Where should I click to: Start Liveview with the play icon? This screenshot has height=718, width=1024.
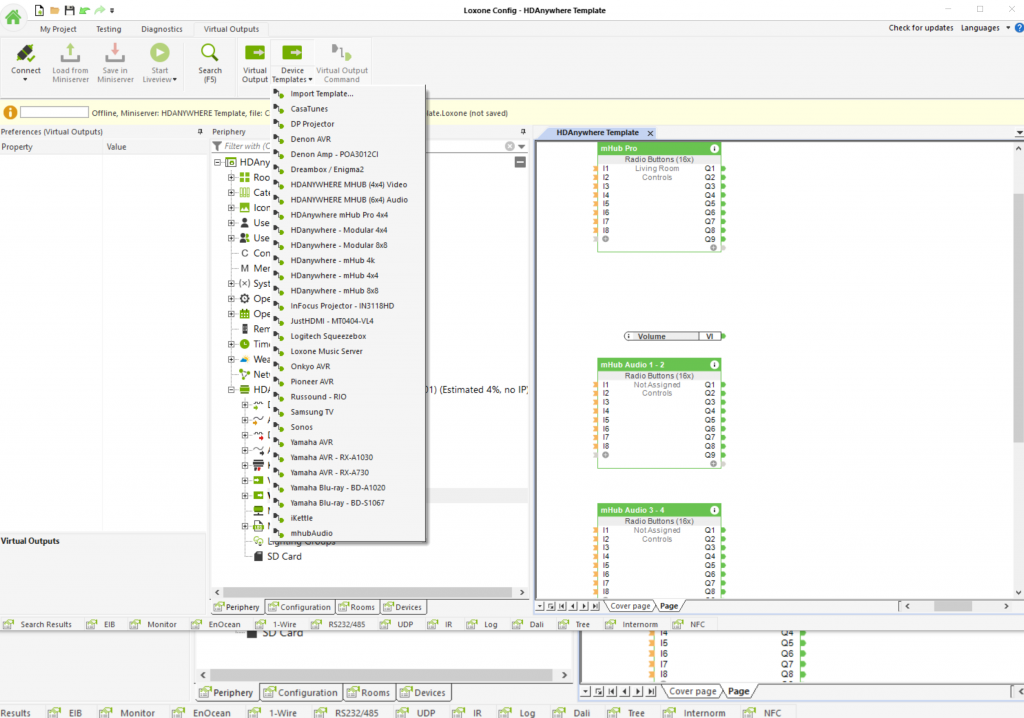tap(159, 53)
